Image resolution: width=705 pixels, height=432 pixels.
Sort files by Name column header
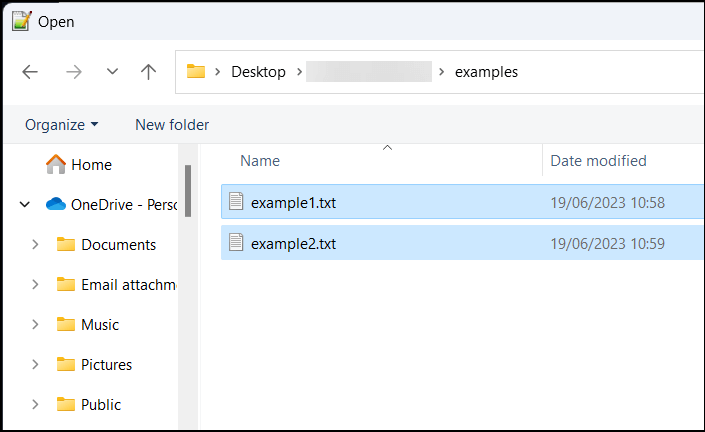260,161
